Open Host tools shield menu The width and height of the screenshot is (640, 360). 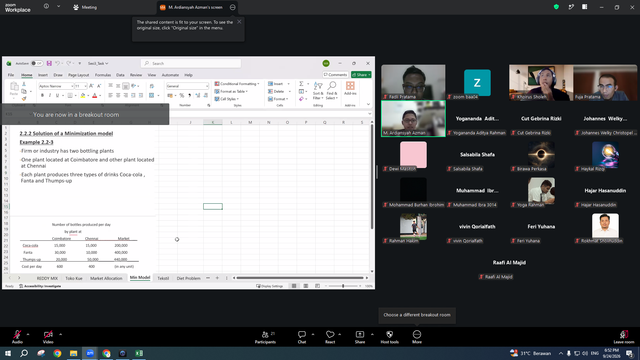[x=389, y=337]
